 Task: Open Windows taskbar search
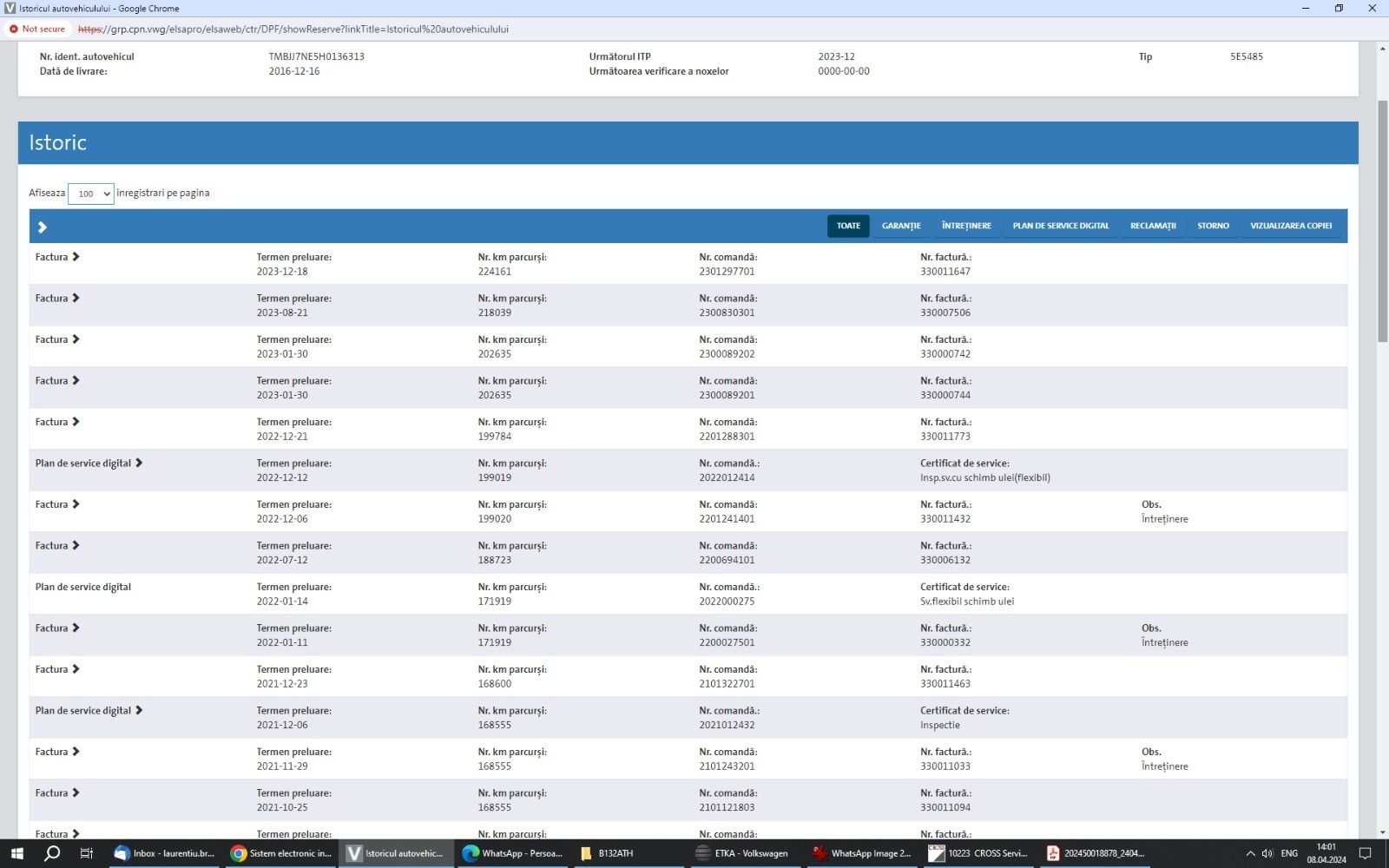(x=52, y=853)
